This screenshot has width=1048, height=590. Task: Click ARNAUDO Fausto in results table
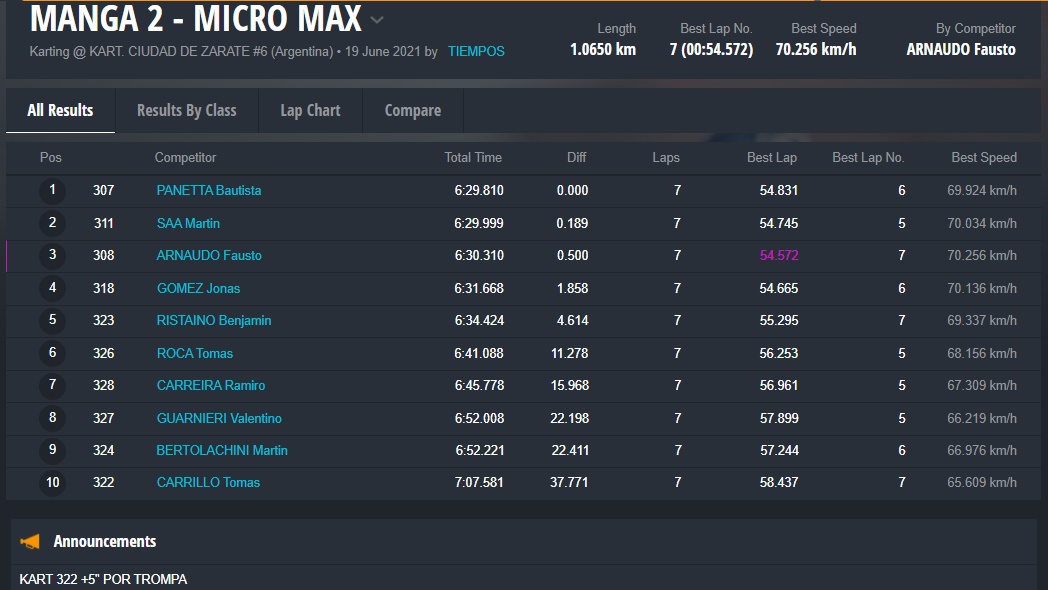tap(209, 256)
